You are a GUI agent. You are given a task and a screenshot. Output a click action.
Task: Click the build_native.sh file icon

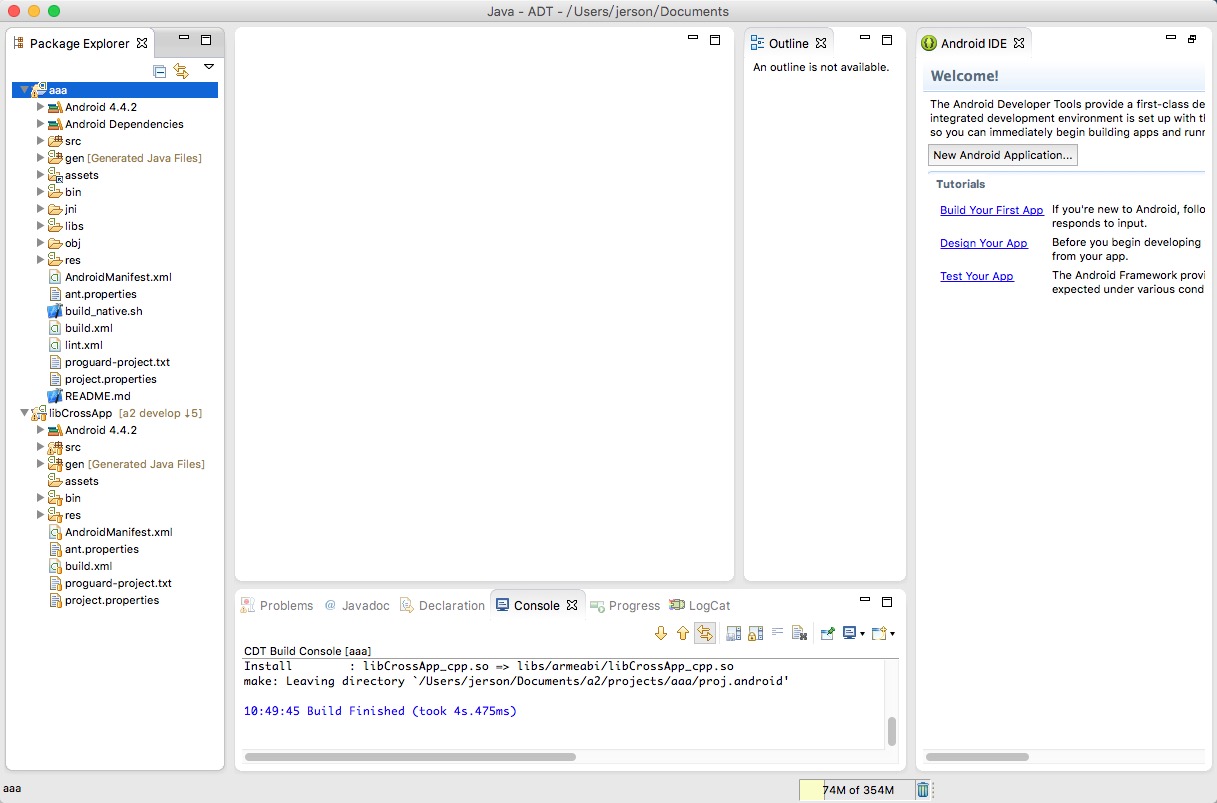tap(55, 311)
